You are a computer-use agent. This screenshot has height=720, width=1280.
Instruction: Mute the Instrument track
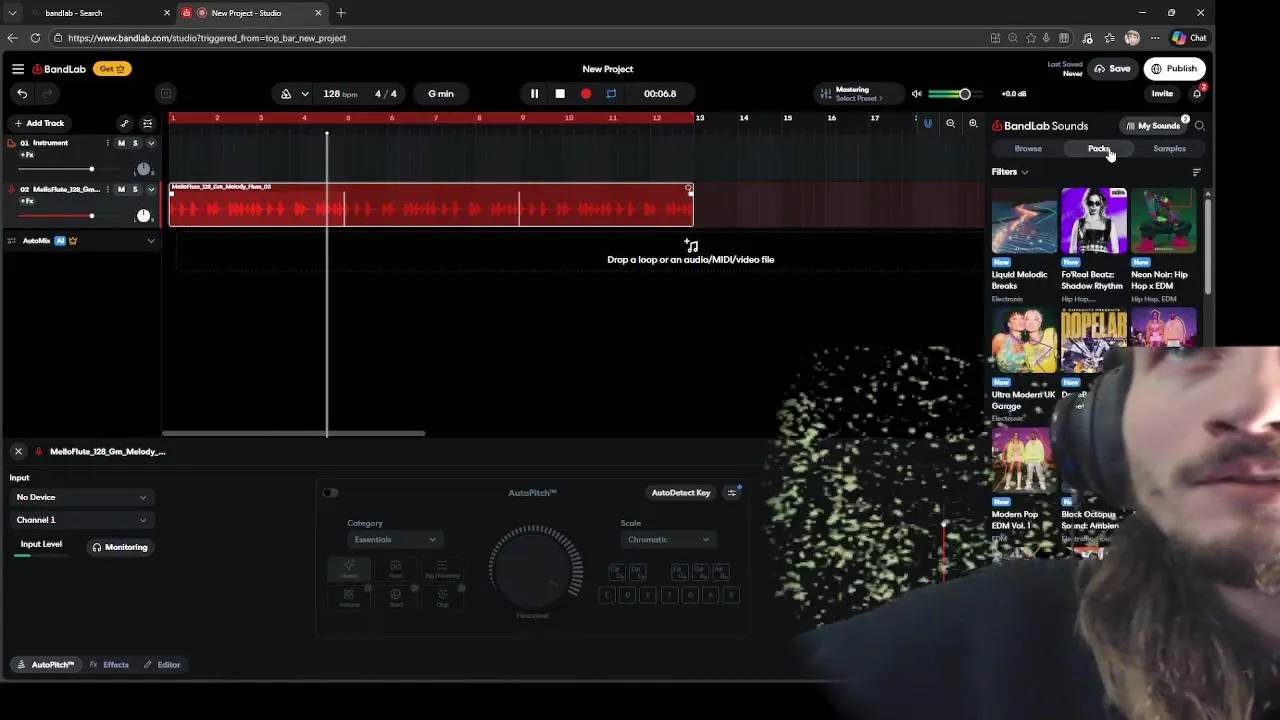122,143
